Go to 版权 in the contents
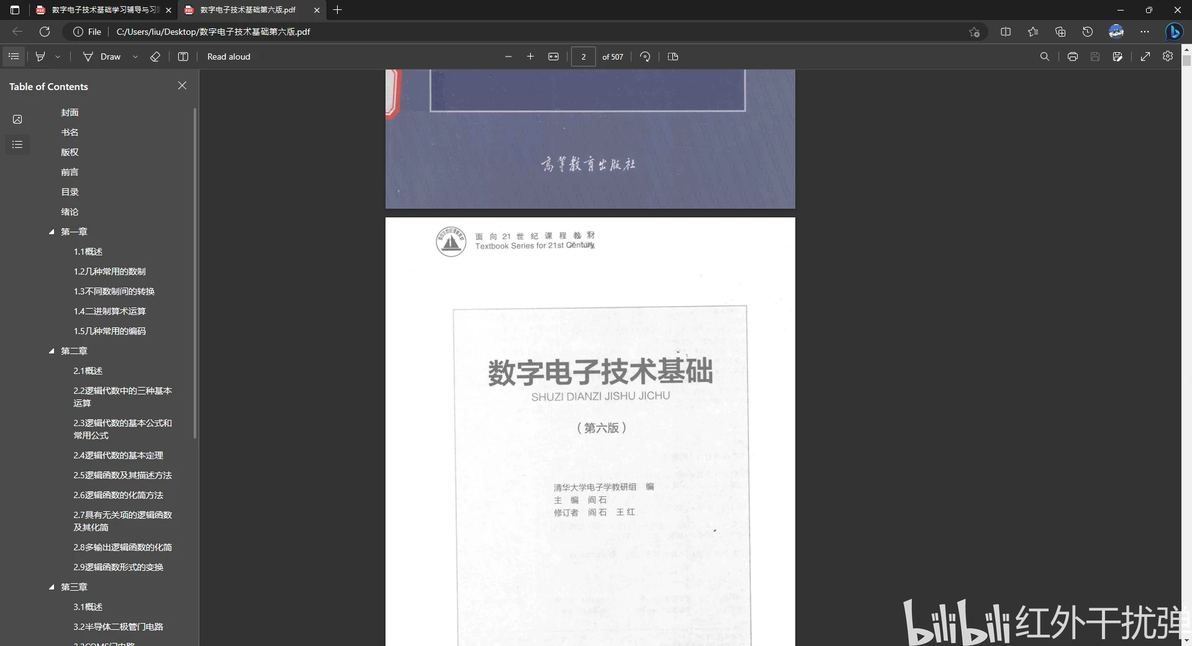The height and width of the screenshot is (646, 1192). [70, 152]
